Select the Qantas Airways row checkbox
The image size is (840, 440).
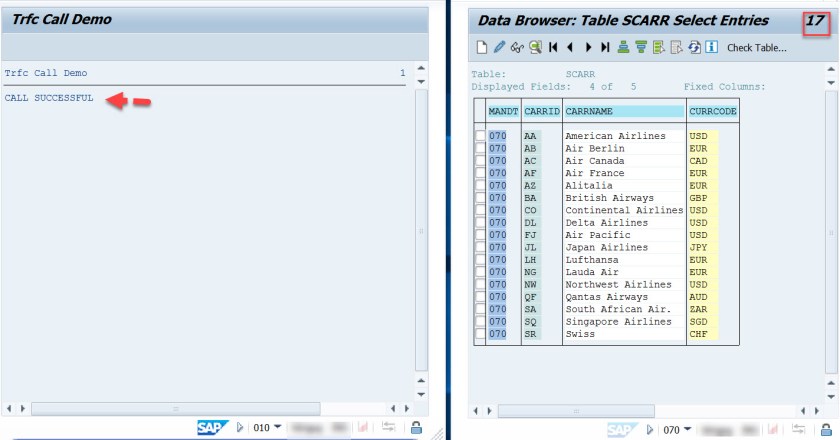480,297
